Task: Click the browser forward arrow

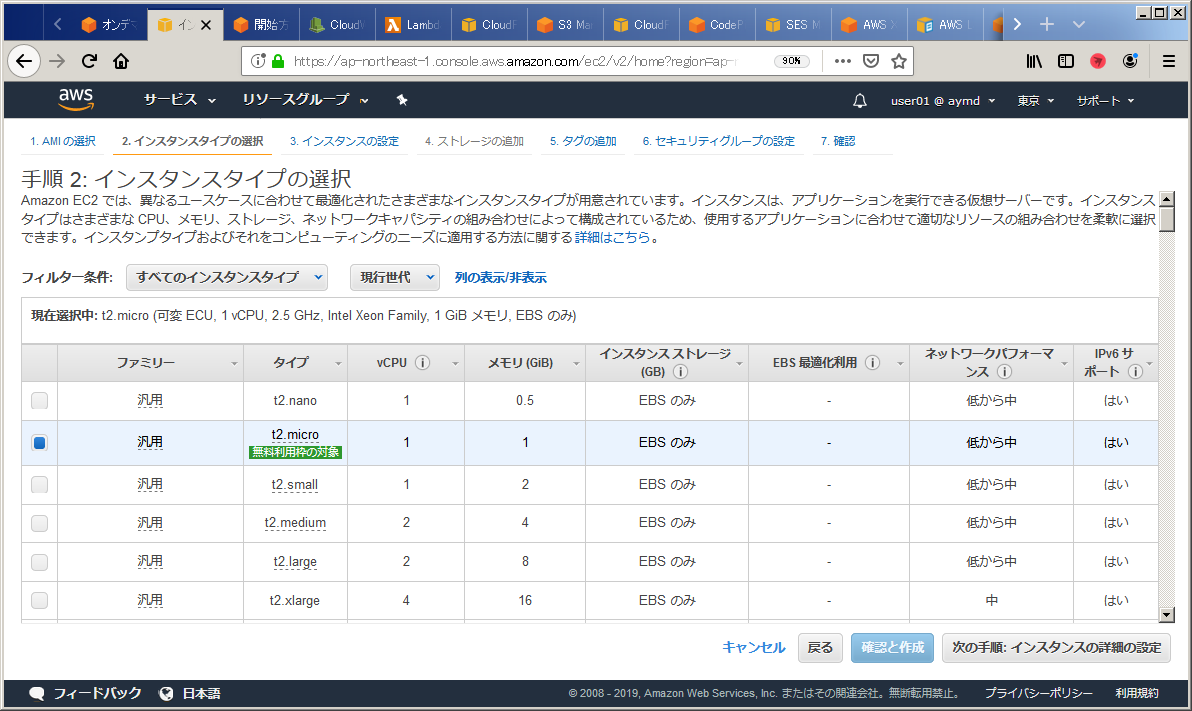Action: pos(57,62)
